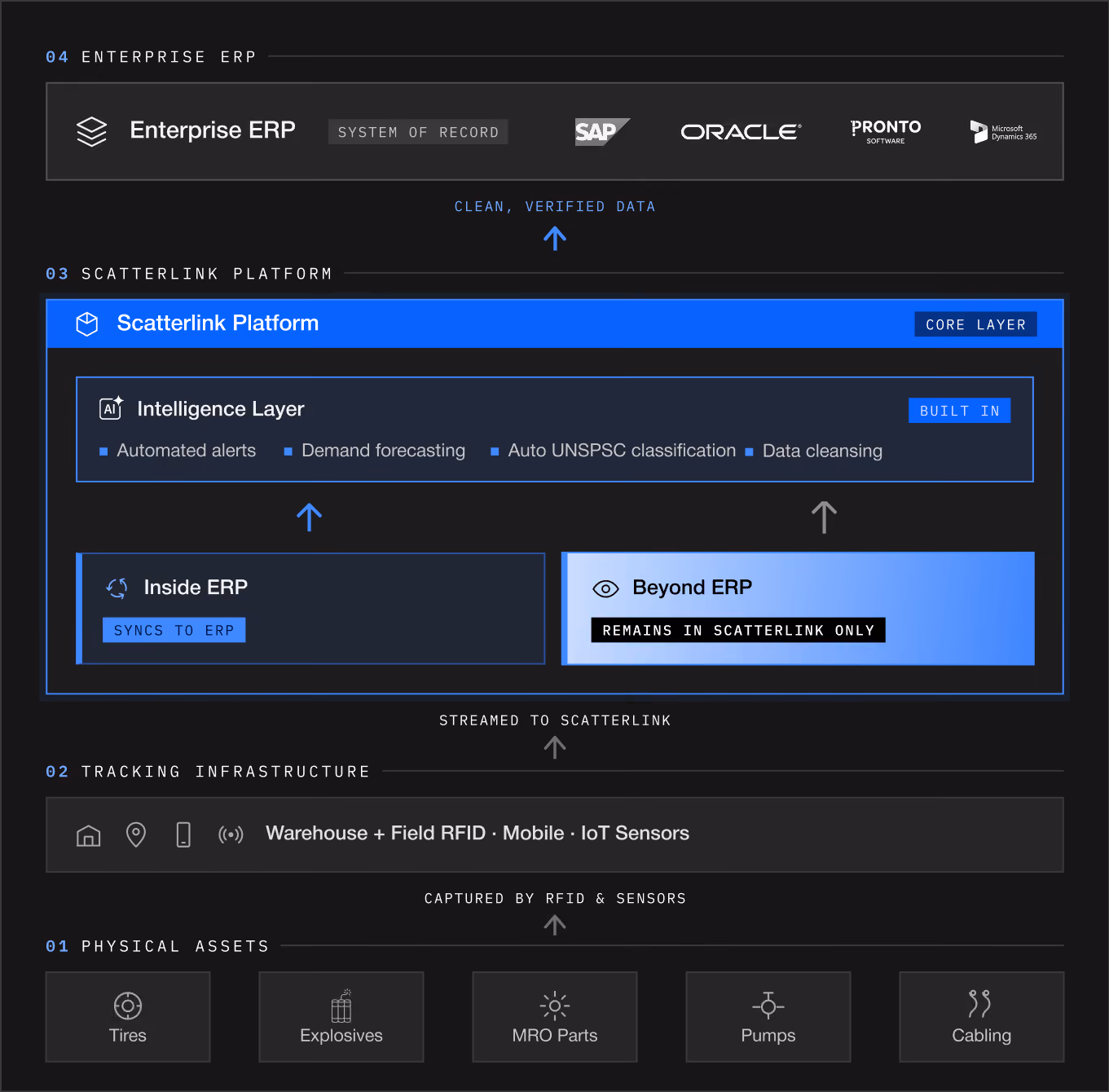Viewport: 1109px width, 1092px height.
Task: Click the cube icon beside Scatterlink Platform
Action: tap(87, 324)
